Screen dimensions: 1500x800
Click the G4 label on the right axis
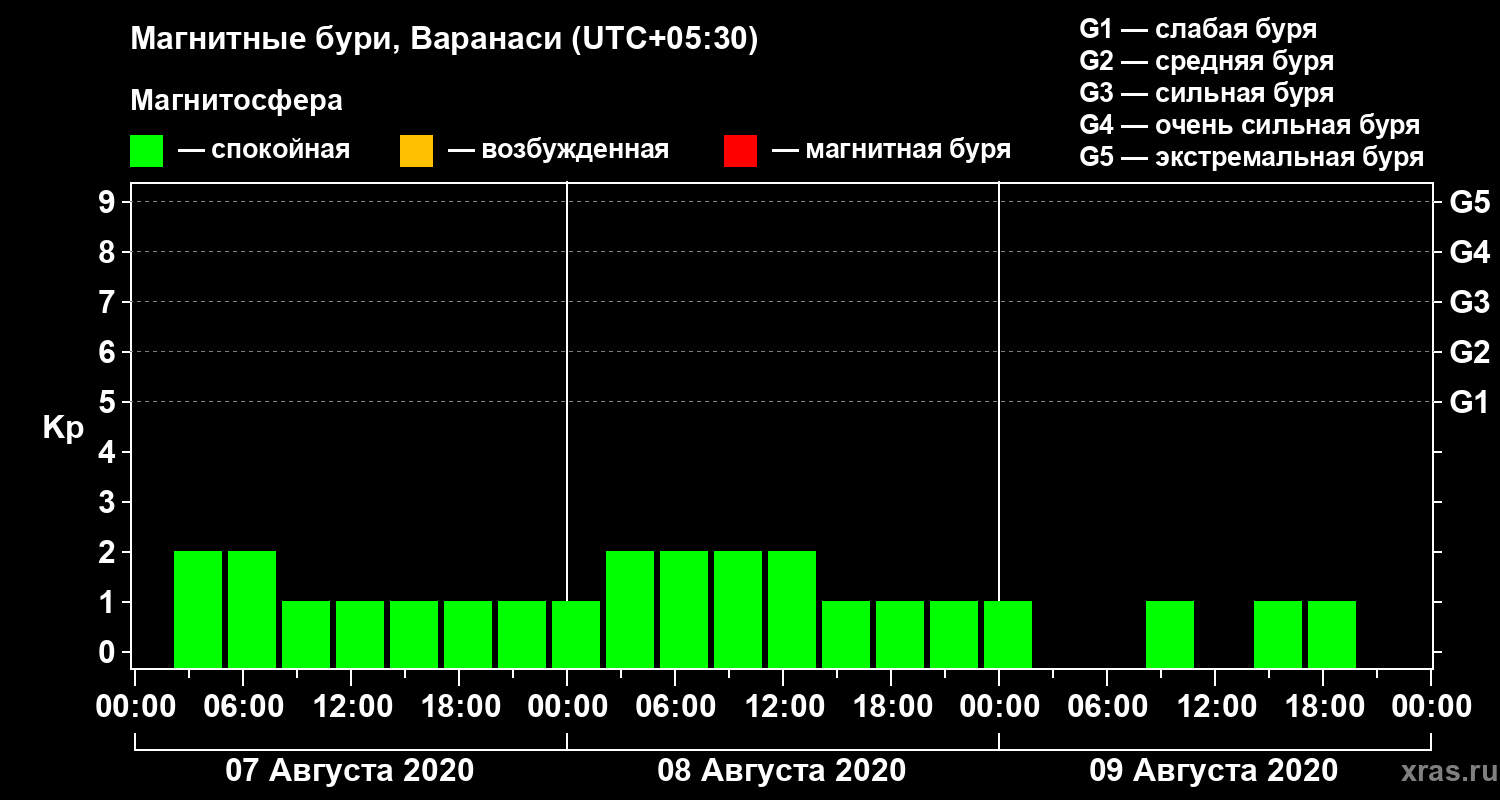(x=1469, y=252)
